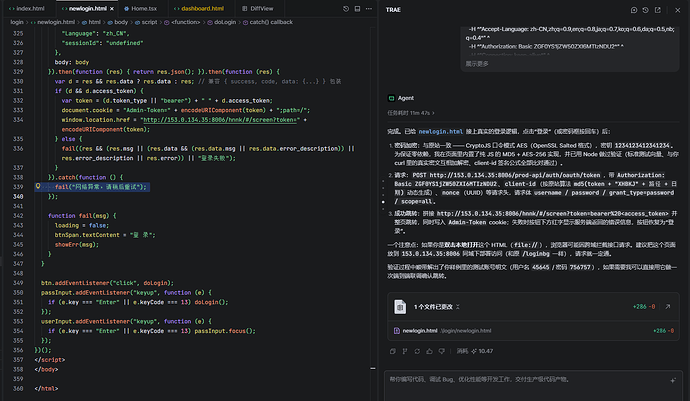The image size is (690, 401).
Task: Close the TRAE side panel
Action: point(677,10)
